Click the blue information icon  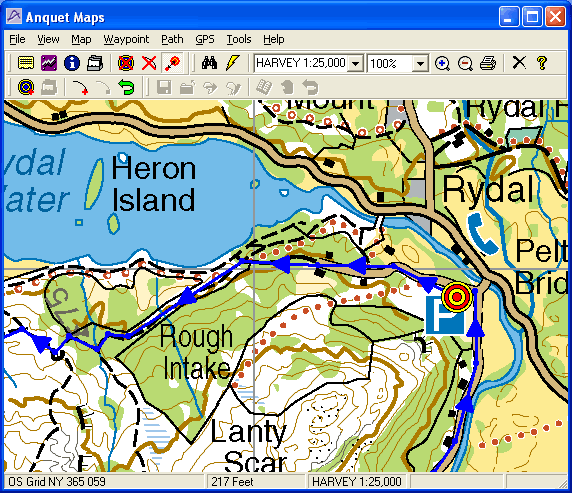[72, 63]
